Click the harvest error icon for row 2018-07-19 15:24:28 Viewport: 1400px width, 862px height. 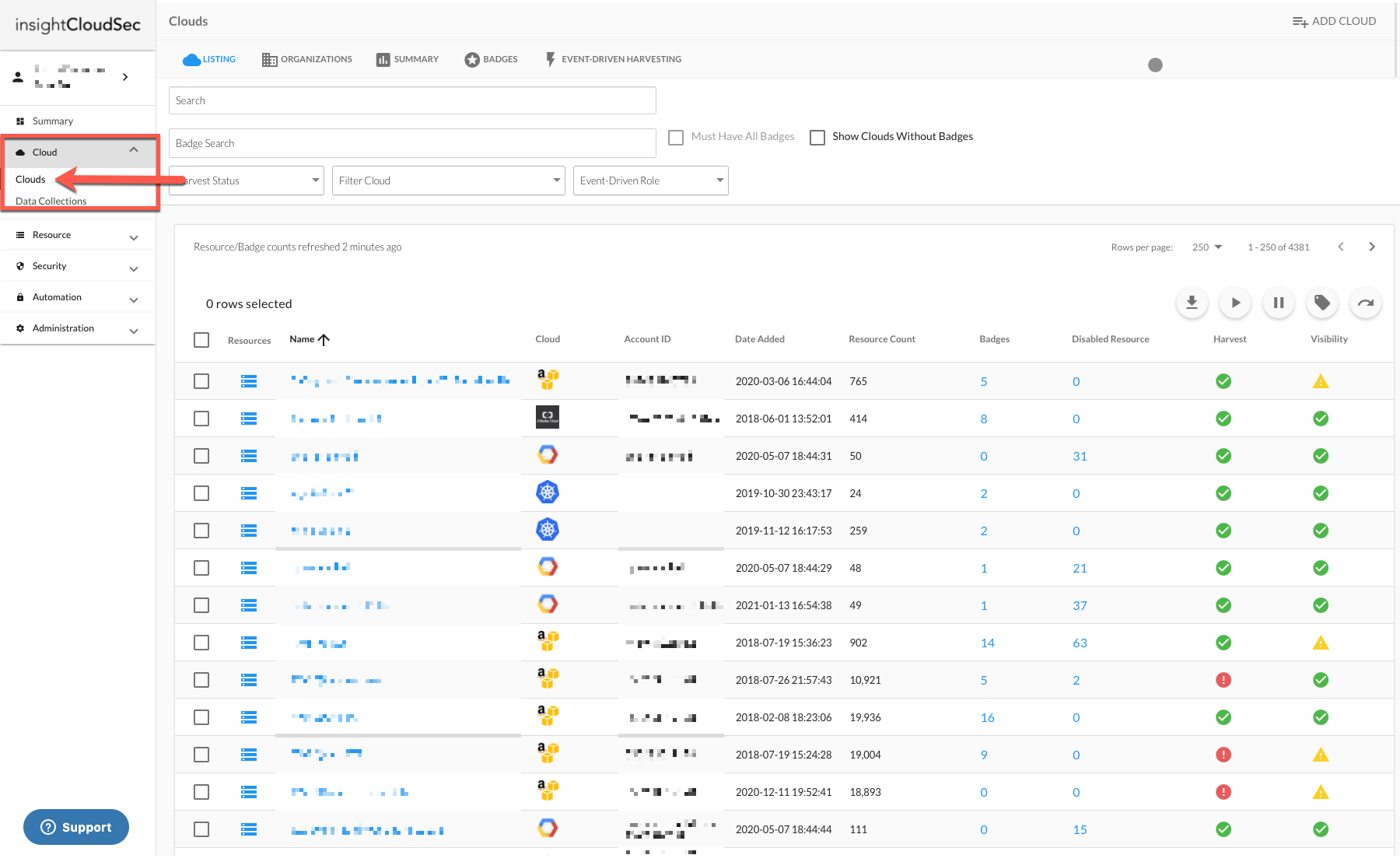1223,755
